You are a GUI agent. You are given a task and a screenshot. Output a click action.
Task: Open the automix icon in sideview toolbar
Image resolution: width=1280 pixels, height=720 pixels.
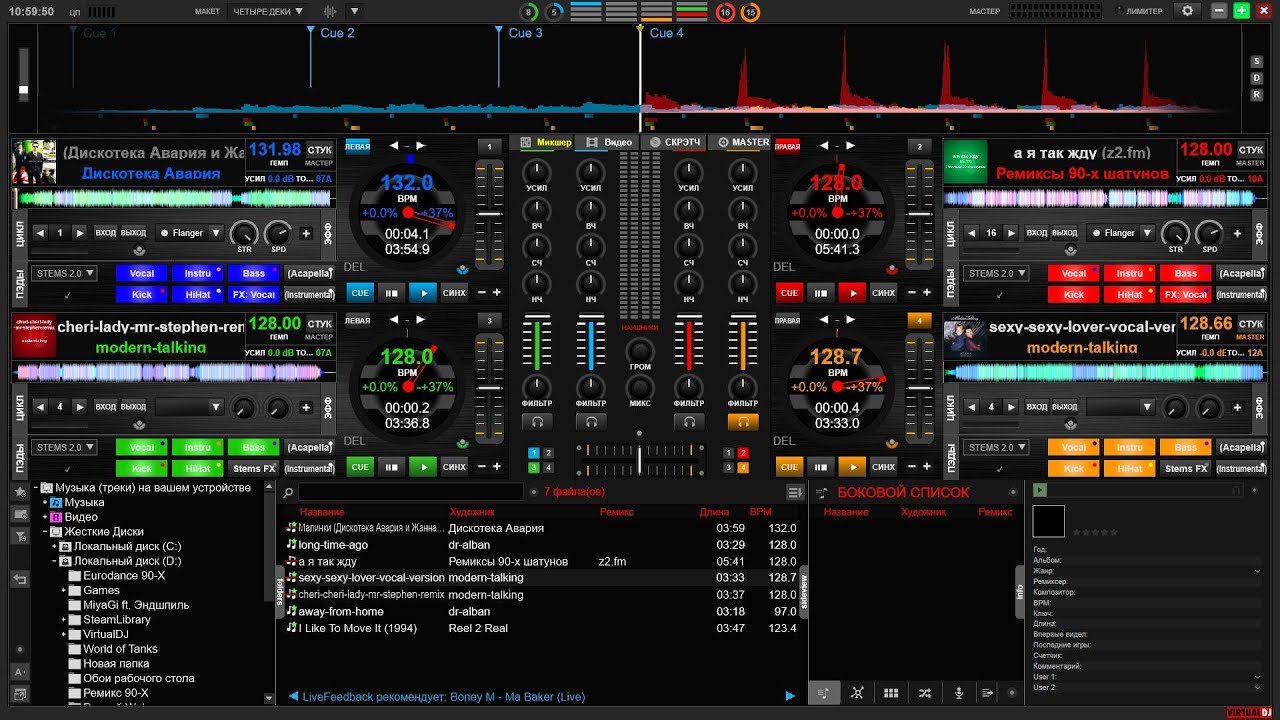[857, 693]
